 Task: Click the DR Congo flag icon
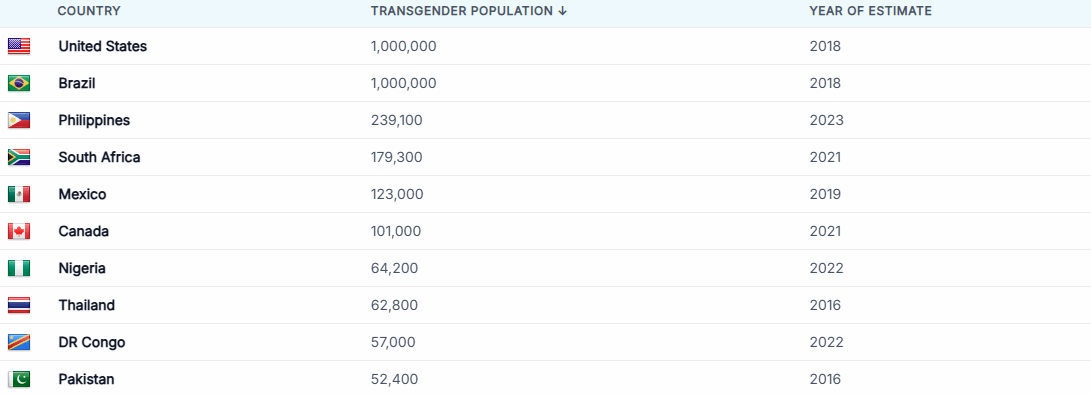(19, 342)
